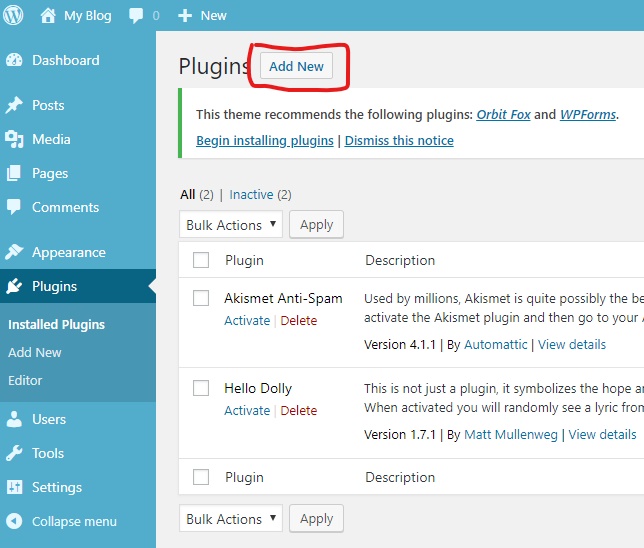Click the Akismet Anti-Spam plugin name
644x548 pixels.
[283, 298]
